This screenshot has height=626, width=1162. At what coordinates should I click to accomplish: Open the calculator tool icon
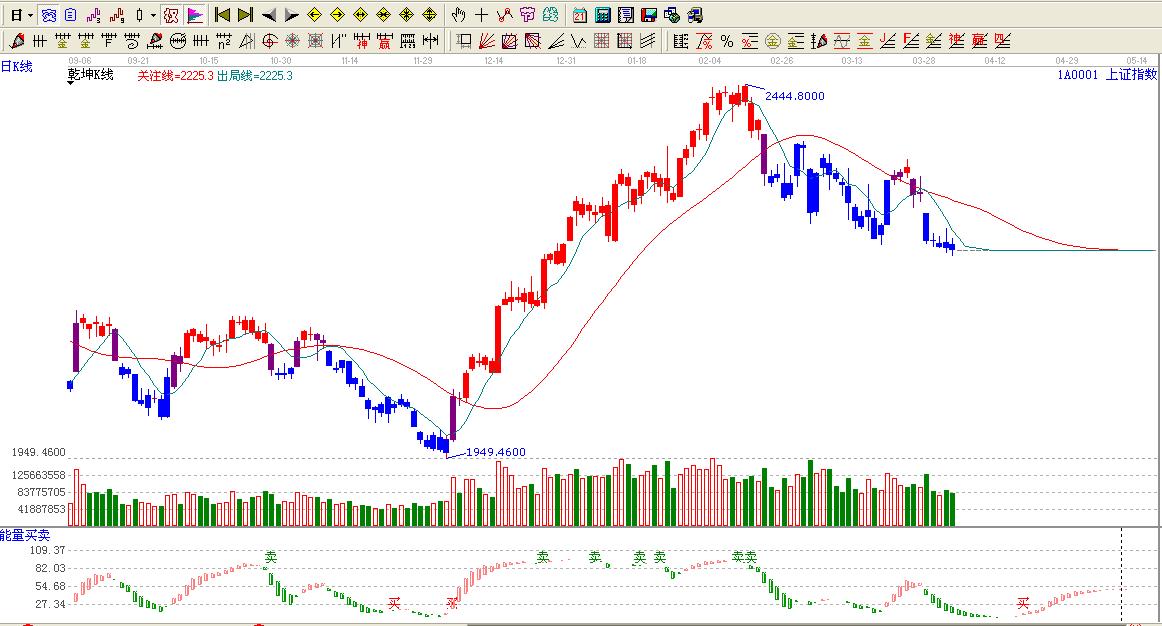click(603, 15)
